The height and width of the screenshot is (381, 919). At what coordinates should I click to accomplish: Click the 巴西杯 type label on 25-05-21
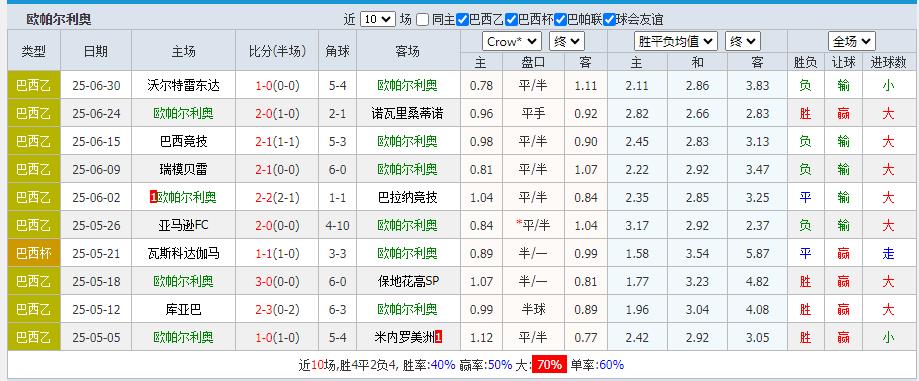click(x=34, y=253)
